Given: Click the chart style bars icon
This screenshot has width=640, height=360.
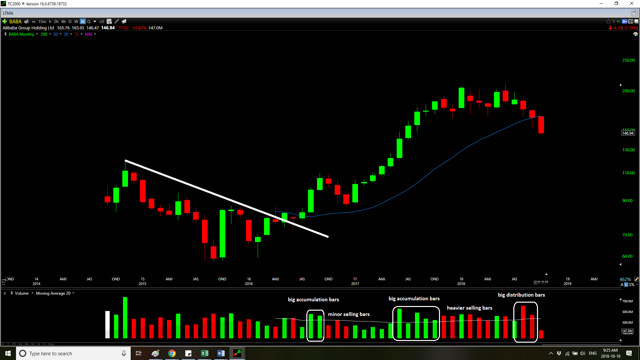Looking at the screenshot, I should [102, 21].
